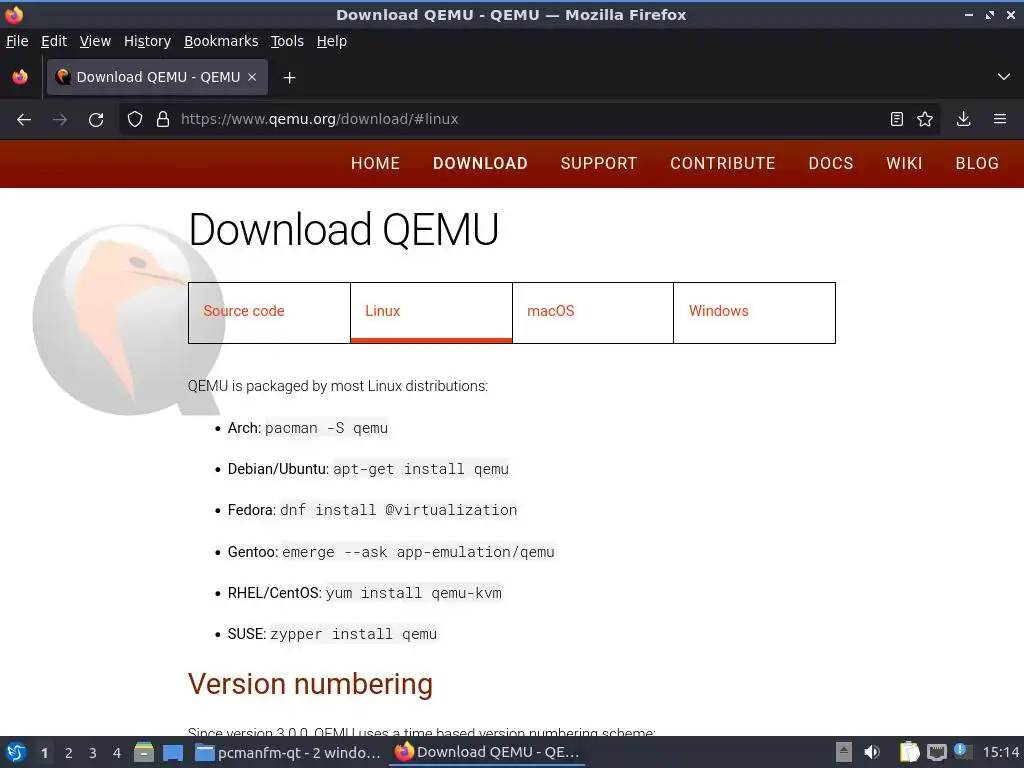Image resolution: width=1024 pixels, height=768 pixels.
Task: Open the CONTRIBUTE page link
Action: (723, 163)
